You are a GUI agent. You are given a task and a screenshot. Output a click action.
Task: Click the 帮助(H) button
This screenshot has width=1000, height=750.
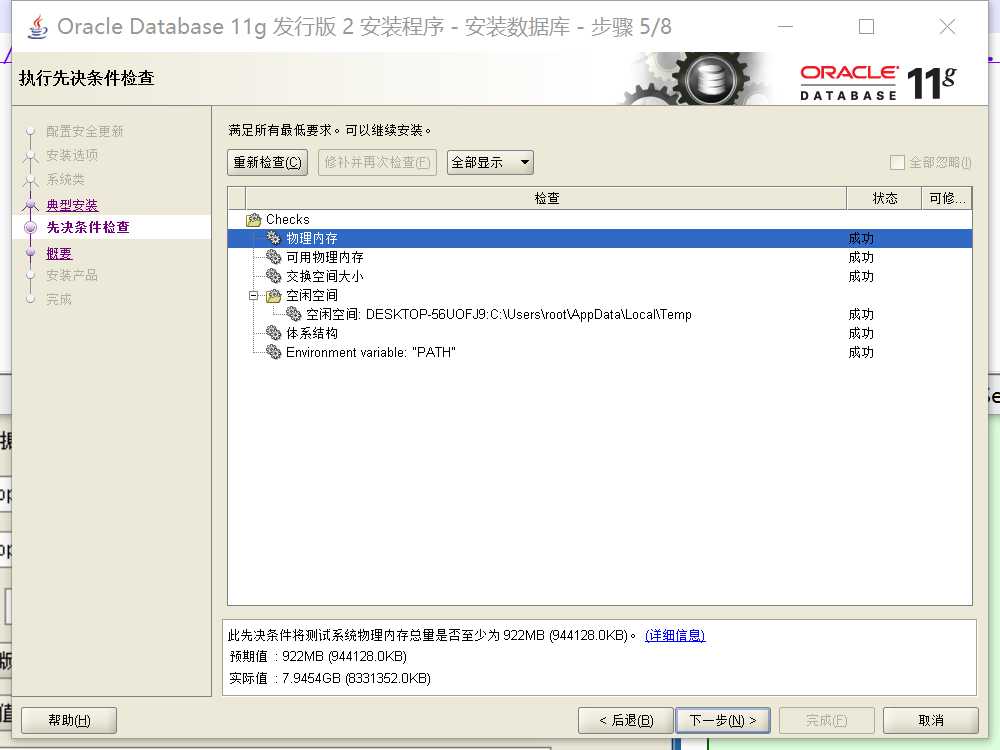(x=69, y=721)
